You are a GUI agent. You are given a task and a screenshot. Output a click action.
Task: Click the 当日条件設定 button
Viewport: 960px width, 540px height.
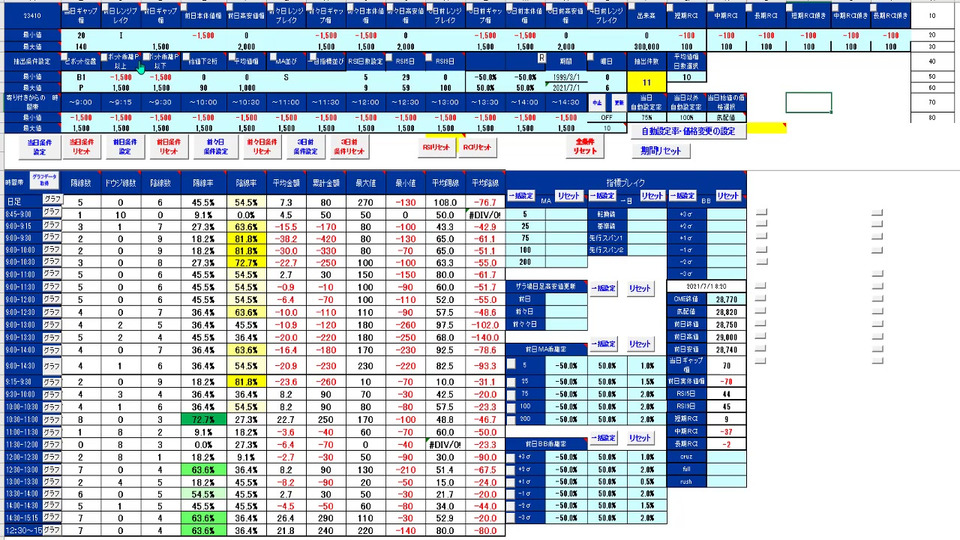[x=39, y=147]
